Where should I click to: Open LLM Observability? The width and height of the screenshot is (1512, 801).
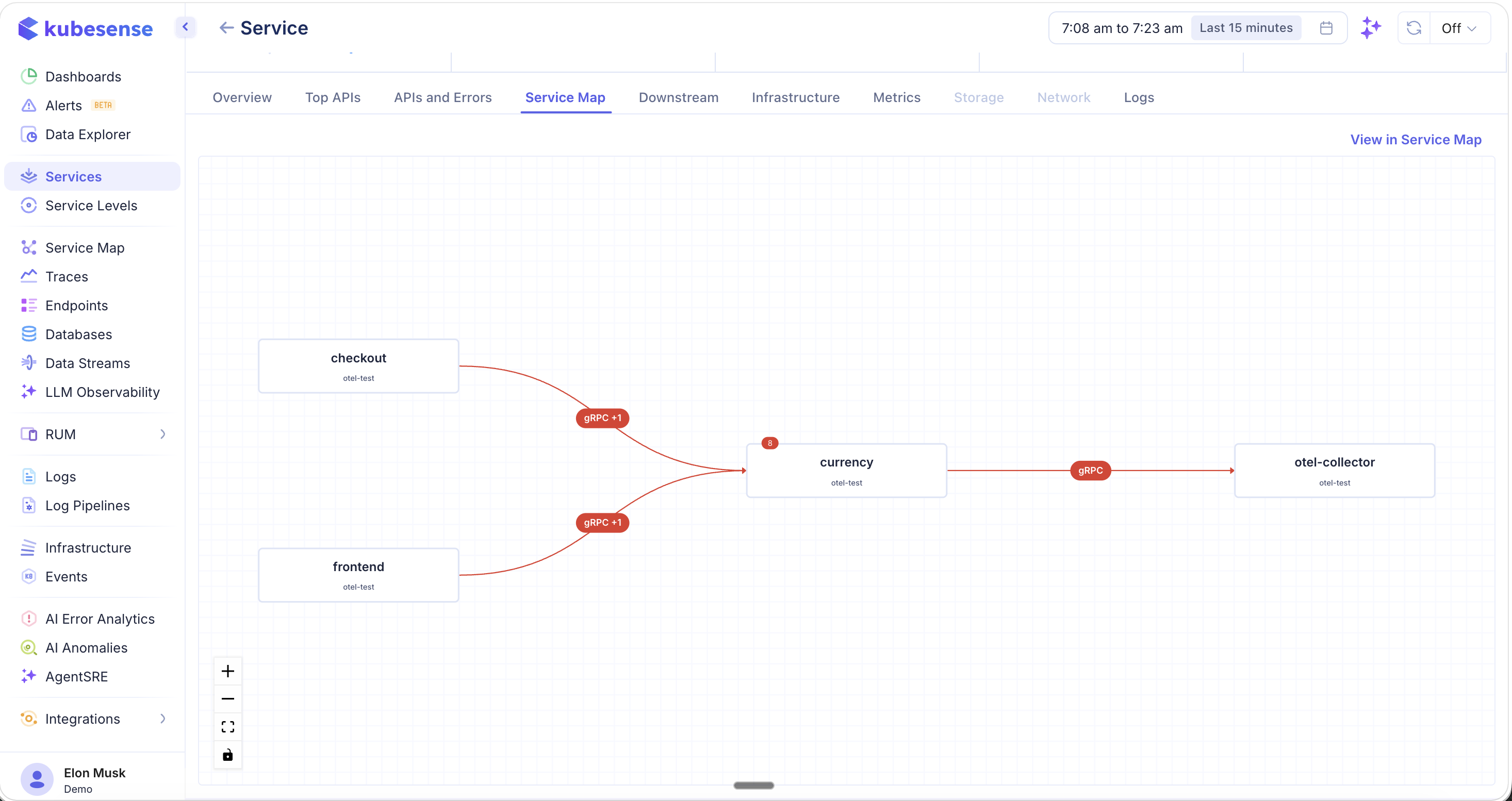click(103, 392)
